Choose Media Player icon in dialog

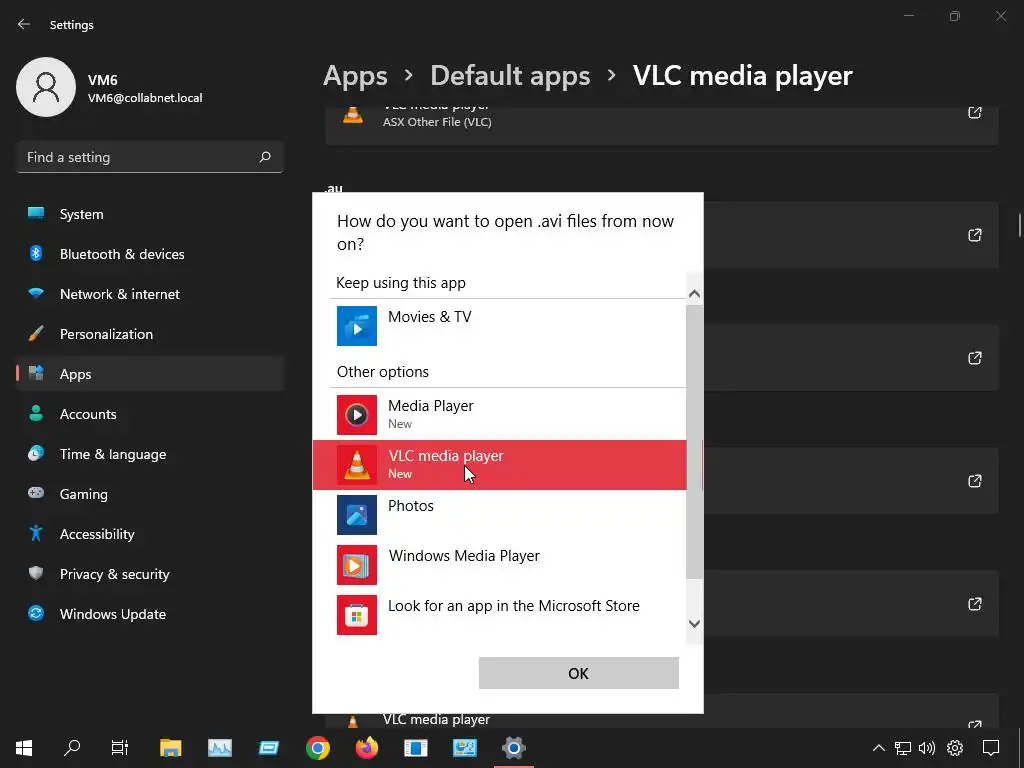pyautogui.click(x=357, y=415)
